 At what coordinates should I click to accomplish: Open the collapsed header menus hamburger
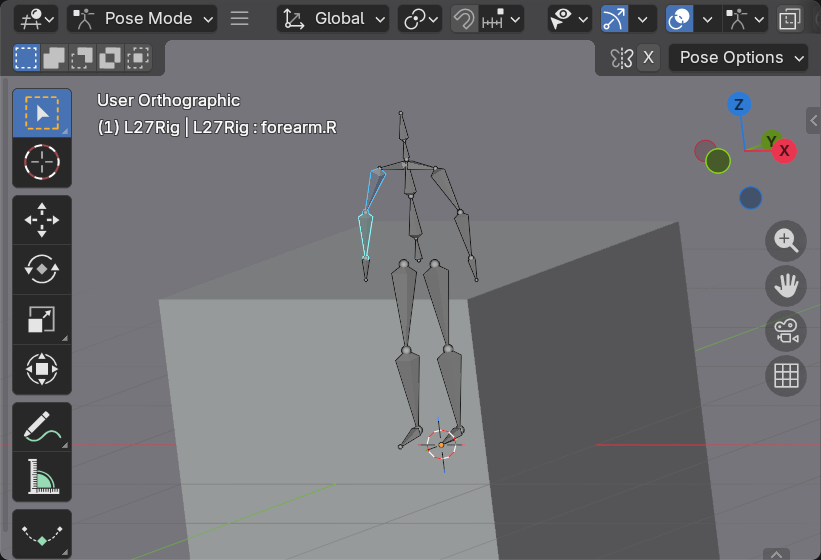(x=239, y=19)
